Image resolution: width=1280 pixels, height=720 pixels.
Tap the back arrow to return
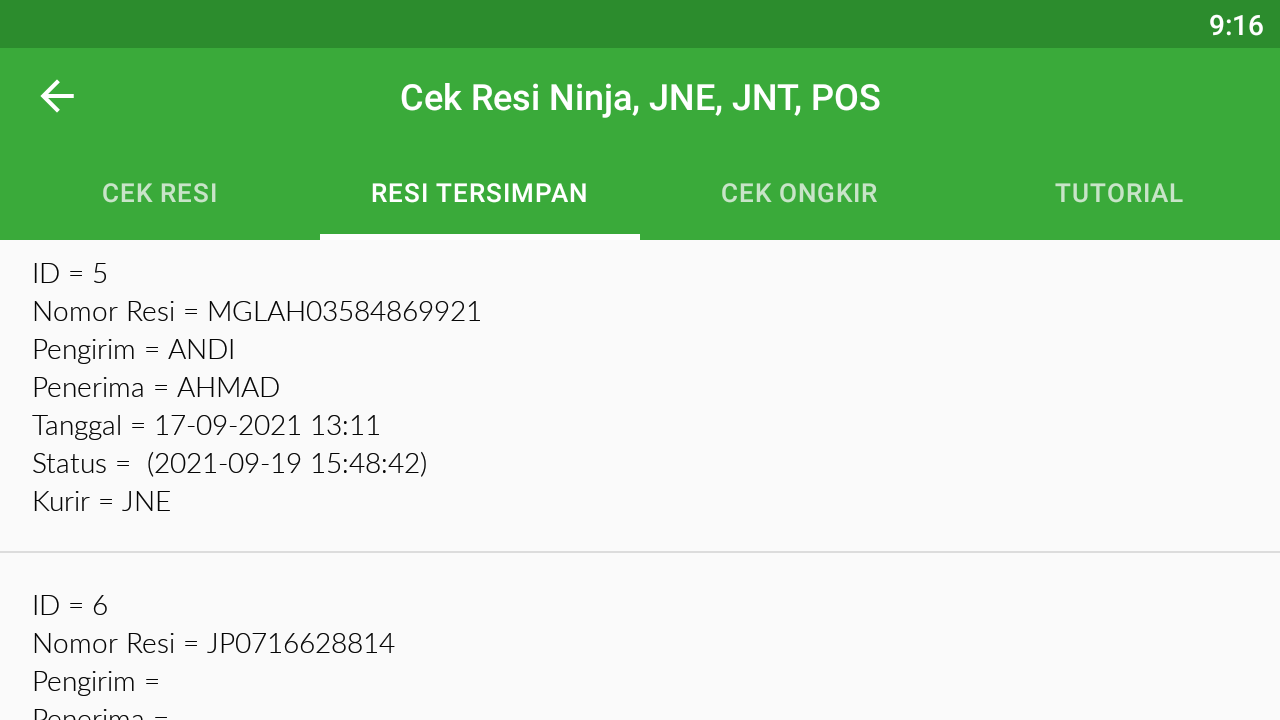[x=56, y=95]
